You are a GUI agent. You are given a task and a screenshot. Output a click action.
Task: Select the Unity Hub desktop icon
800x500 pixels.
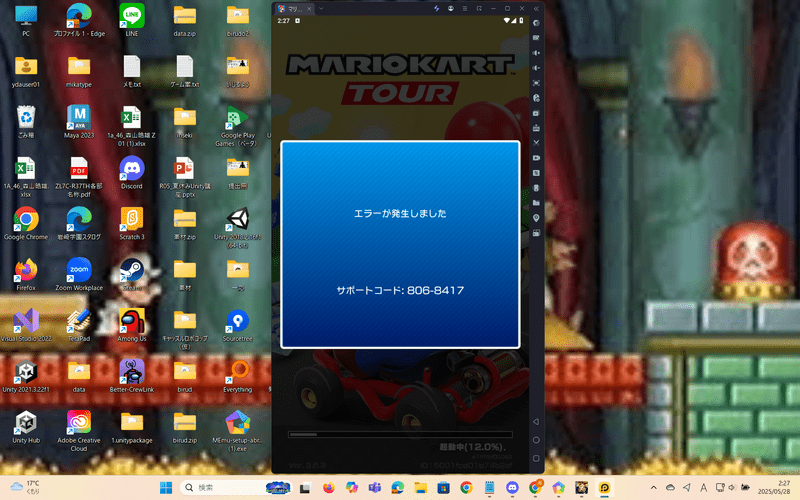[26, 428]
